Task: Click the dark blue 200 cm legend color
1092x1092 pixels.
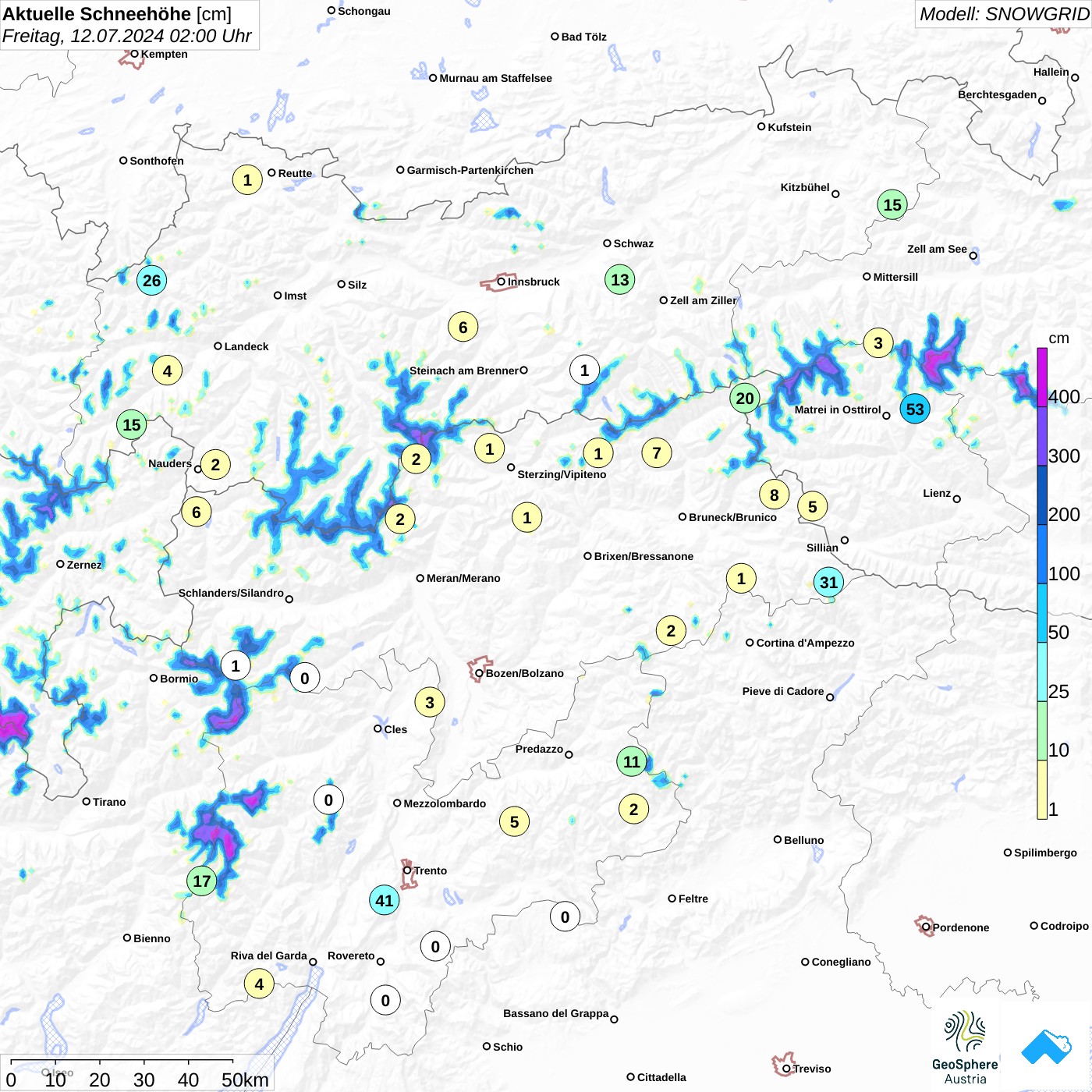Action: [x=1042, y=495]
